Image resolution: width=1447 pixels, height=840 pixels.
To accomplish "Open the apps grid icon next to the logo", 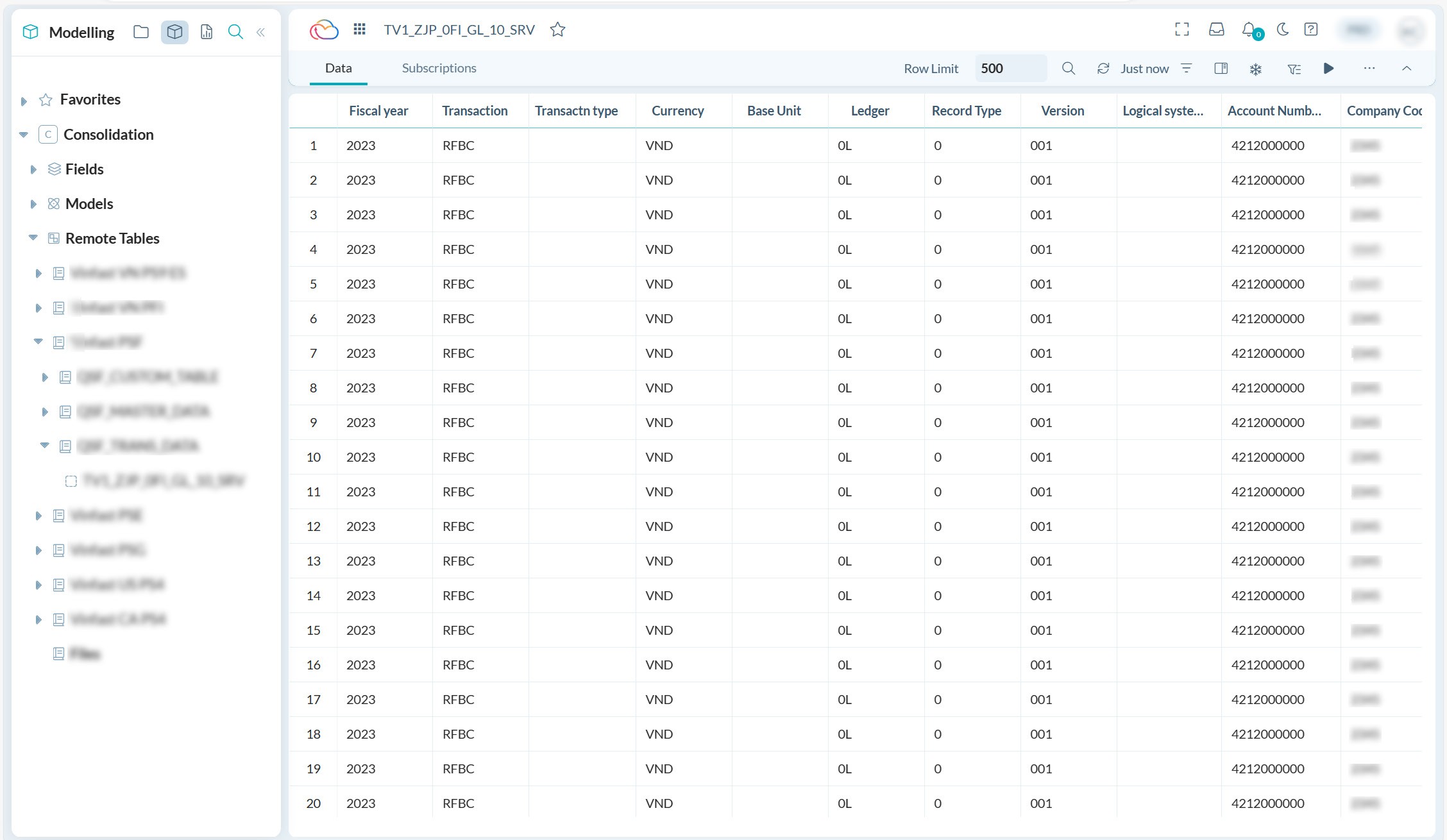I will pyautogui.click(x=359, y=29).
